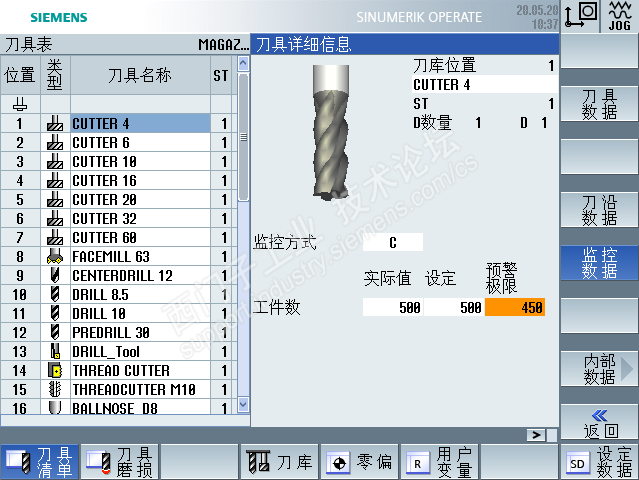
Task: Click tool list scrollbar down arrow
Action: tap(243, 404)
